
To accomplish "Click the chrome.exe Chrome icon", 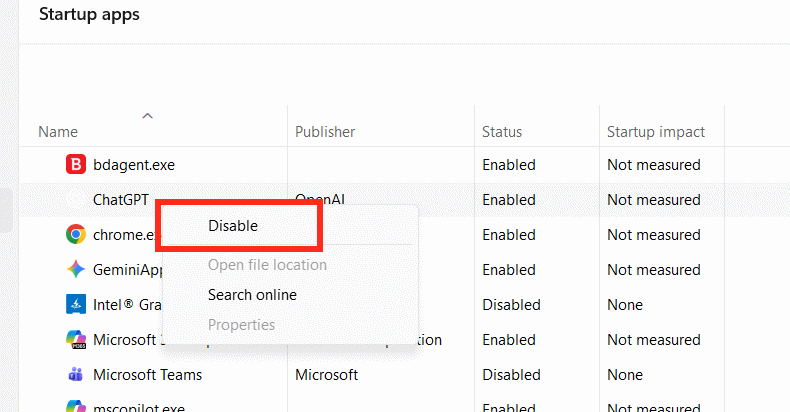I will pos(76,235).
